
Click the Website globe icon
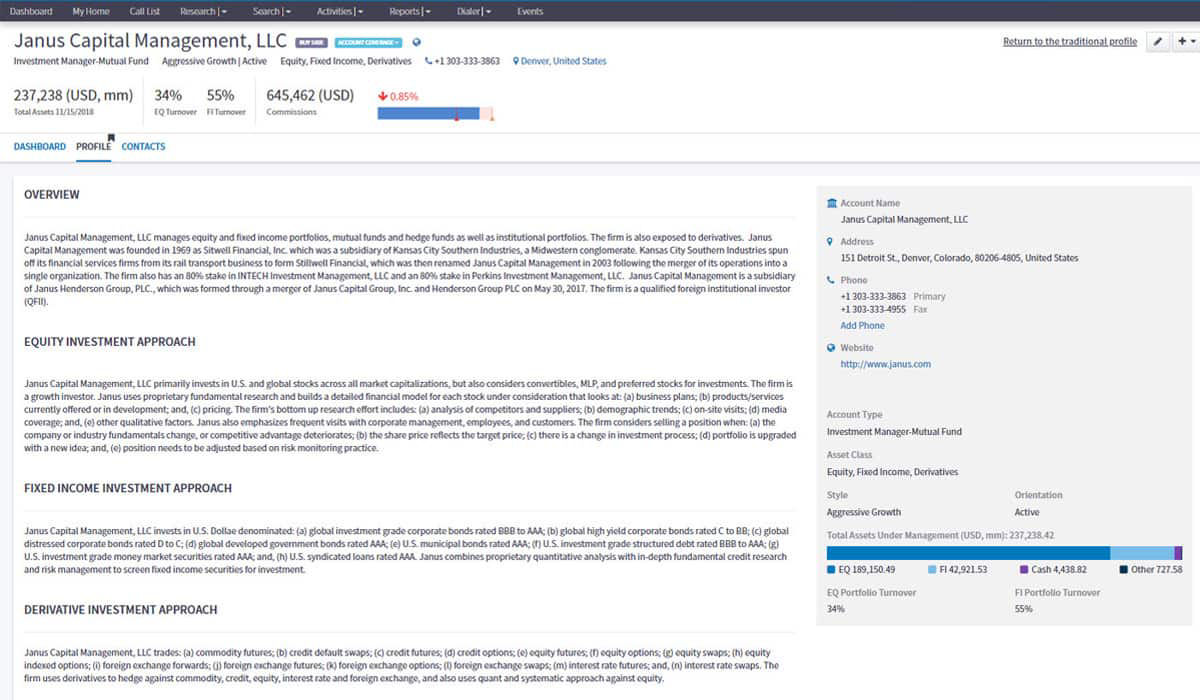831,348
